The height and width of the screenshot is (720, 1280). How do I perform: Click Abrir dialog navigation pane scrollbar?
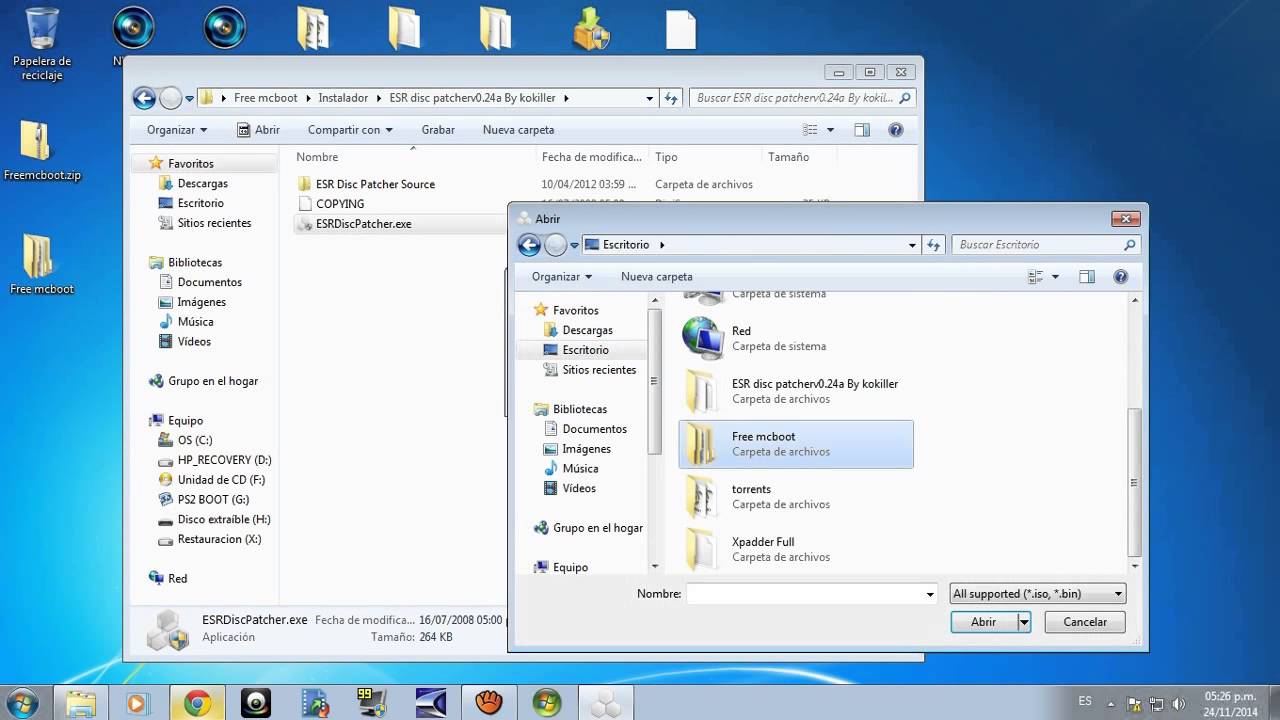(x=654, y=380)
